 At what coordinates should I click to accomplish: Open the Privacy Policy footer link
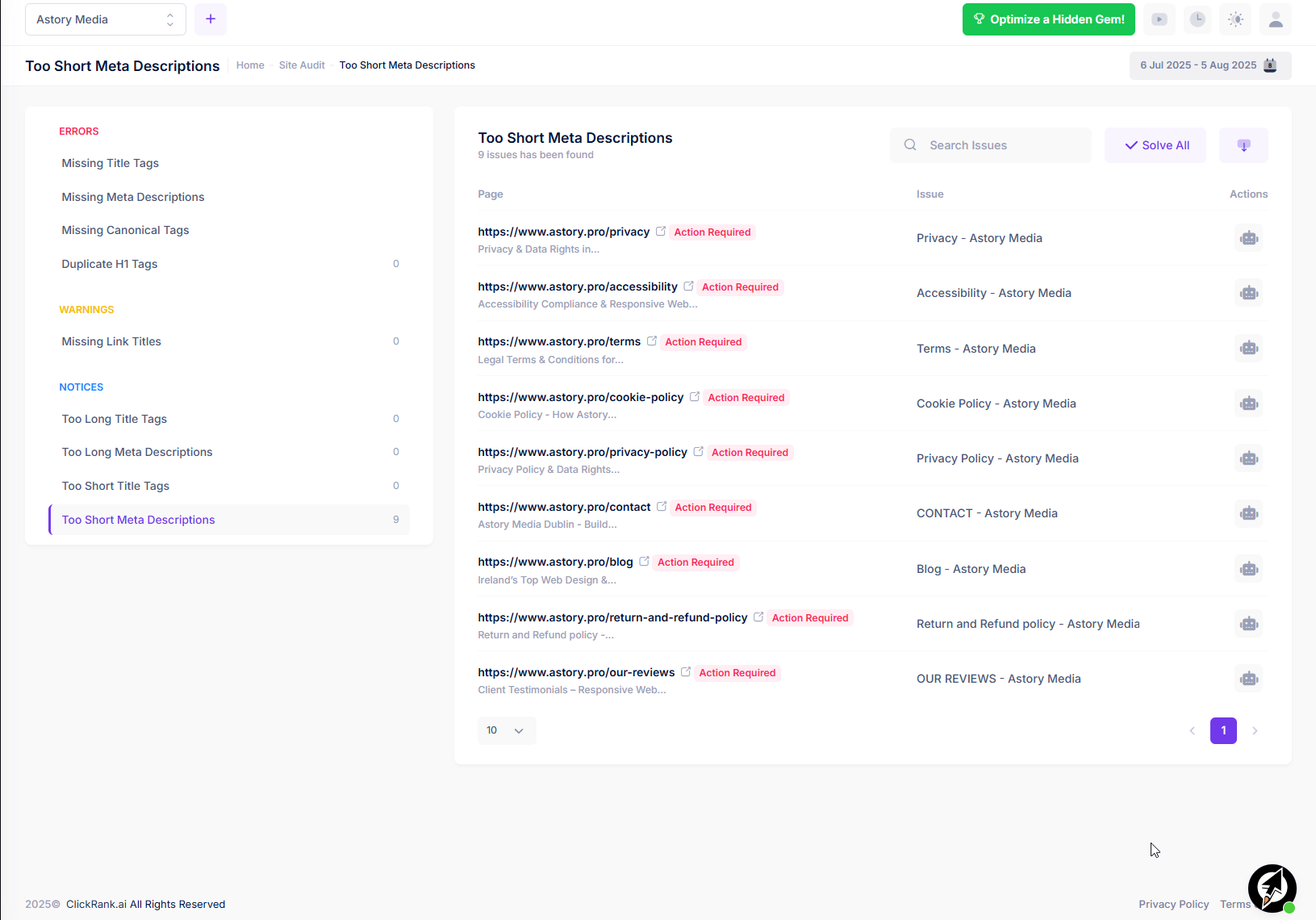coord(1173,905)
